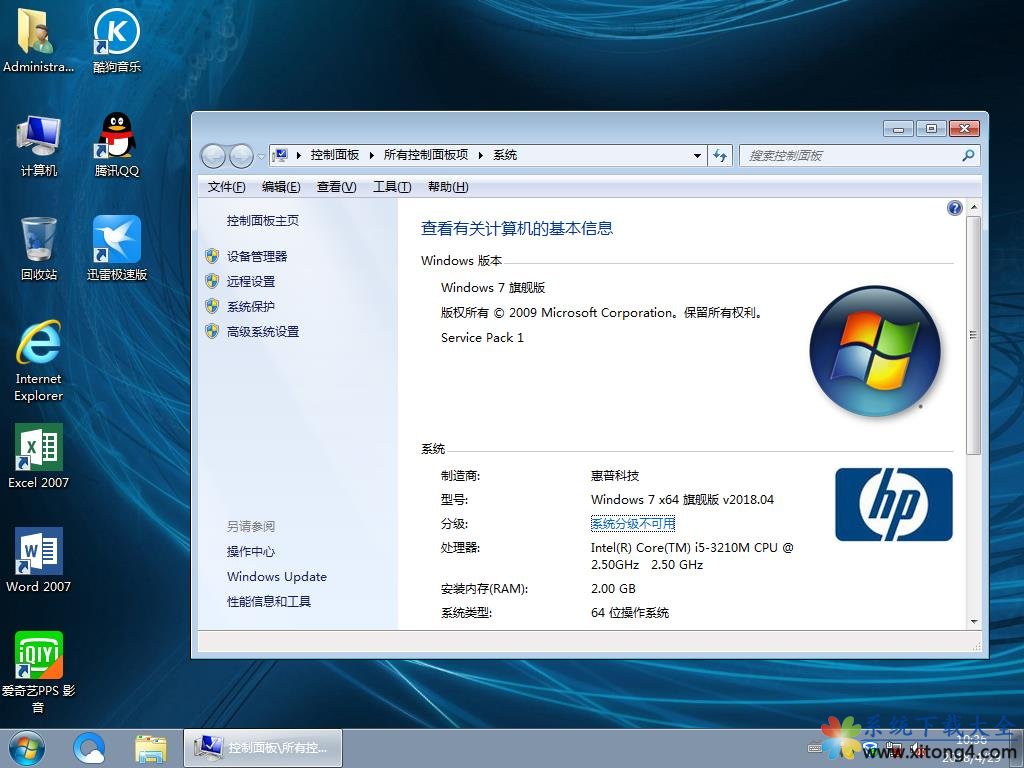This screenshot has height=768, width=1024.
Task: Expand the arrow after the address bar icon
Action: [x=298, y=155]
